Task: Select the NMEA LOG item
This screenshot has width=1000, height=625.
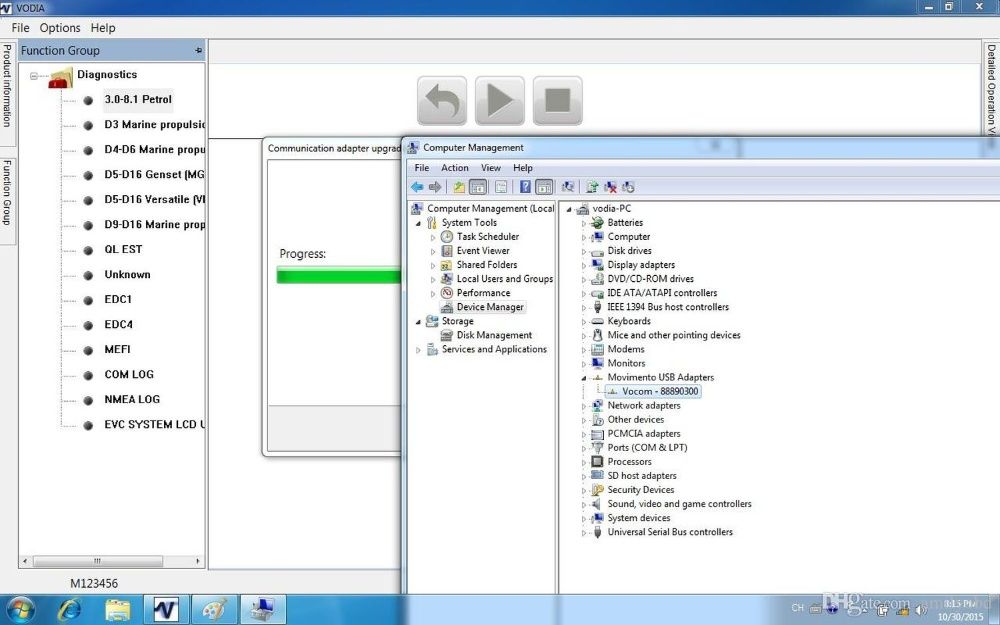Action: pyautogui.click(x=132, y=399)
